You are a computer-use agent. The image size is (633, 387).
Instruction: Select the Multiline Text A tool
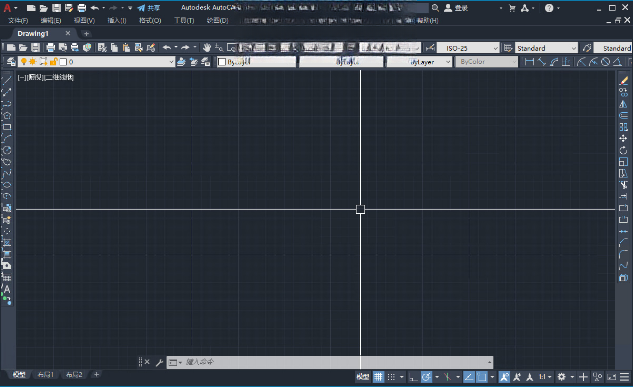(x=7, y=289)
